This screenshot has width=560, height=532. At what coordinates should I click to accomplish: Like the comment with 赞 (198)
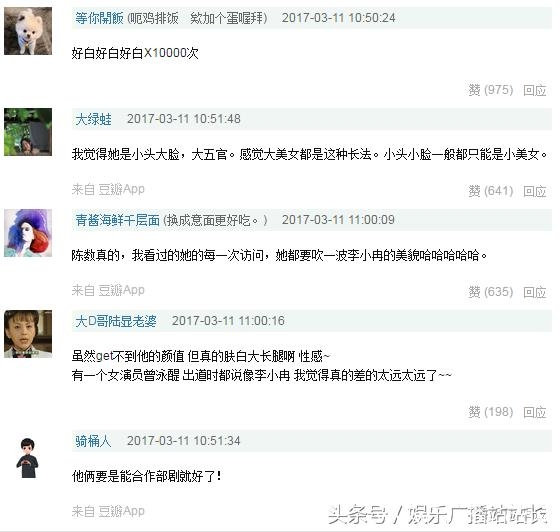coord(491,412)
